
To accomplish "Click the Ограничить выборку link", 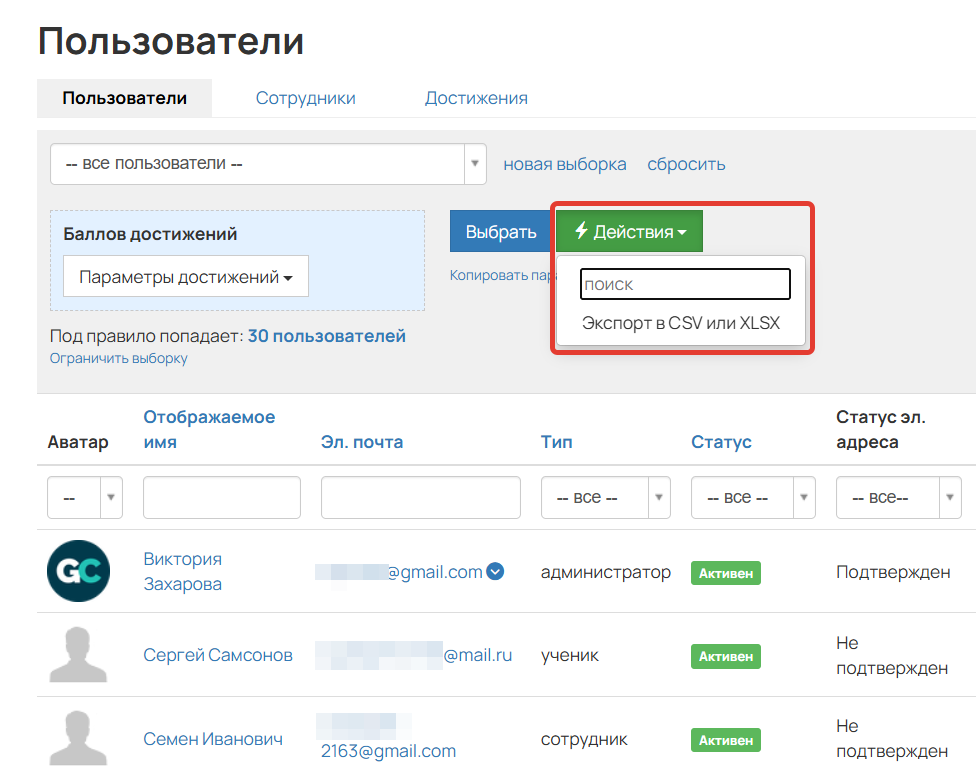I will click(x=119, y=358).
